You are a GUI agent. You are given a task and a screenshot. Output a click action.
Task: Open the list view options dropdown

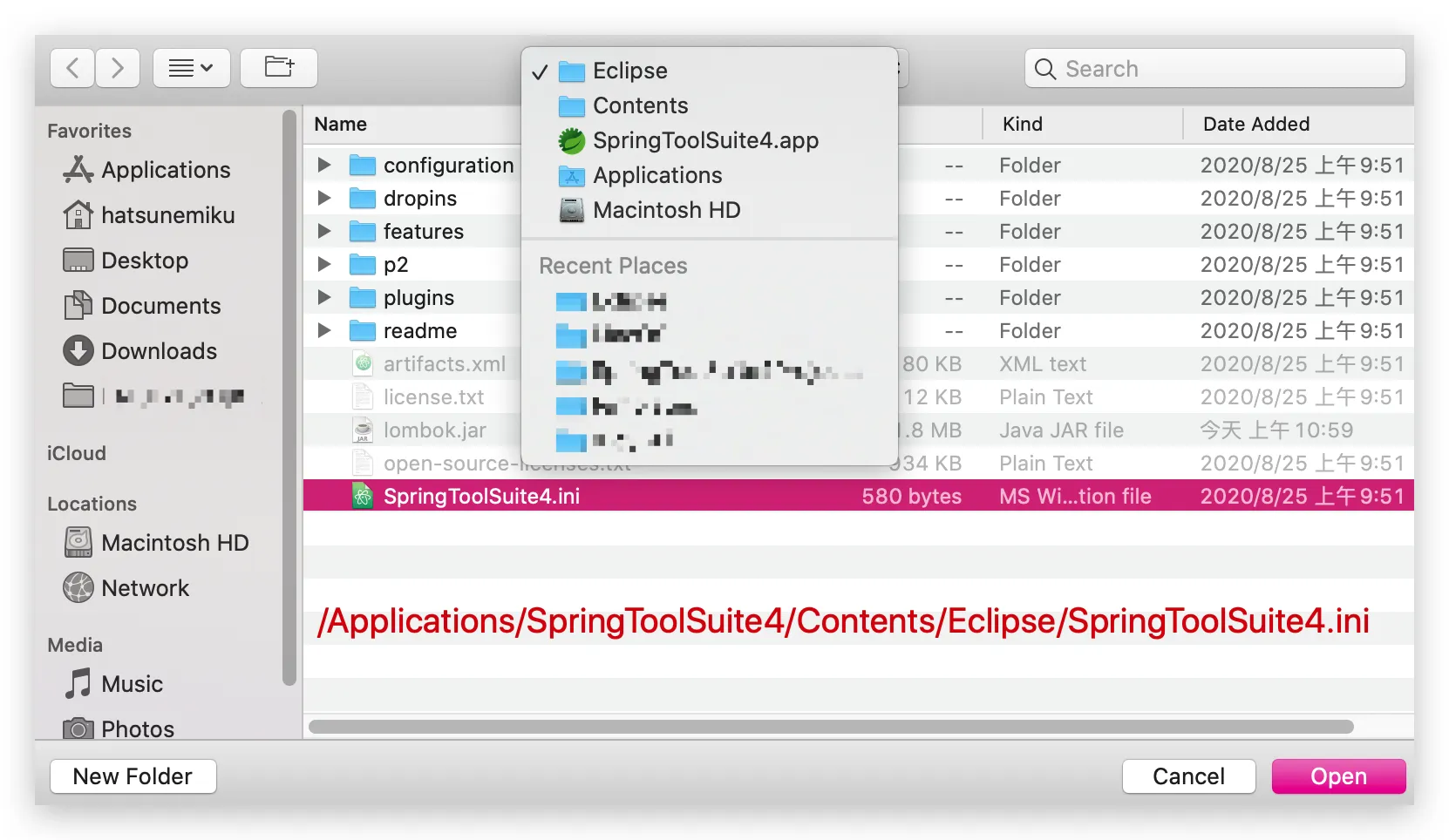191,68
